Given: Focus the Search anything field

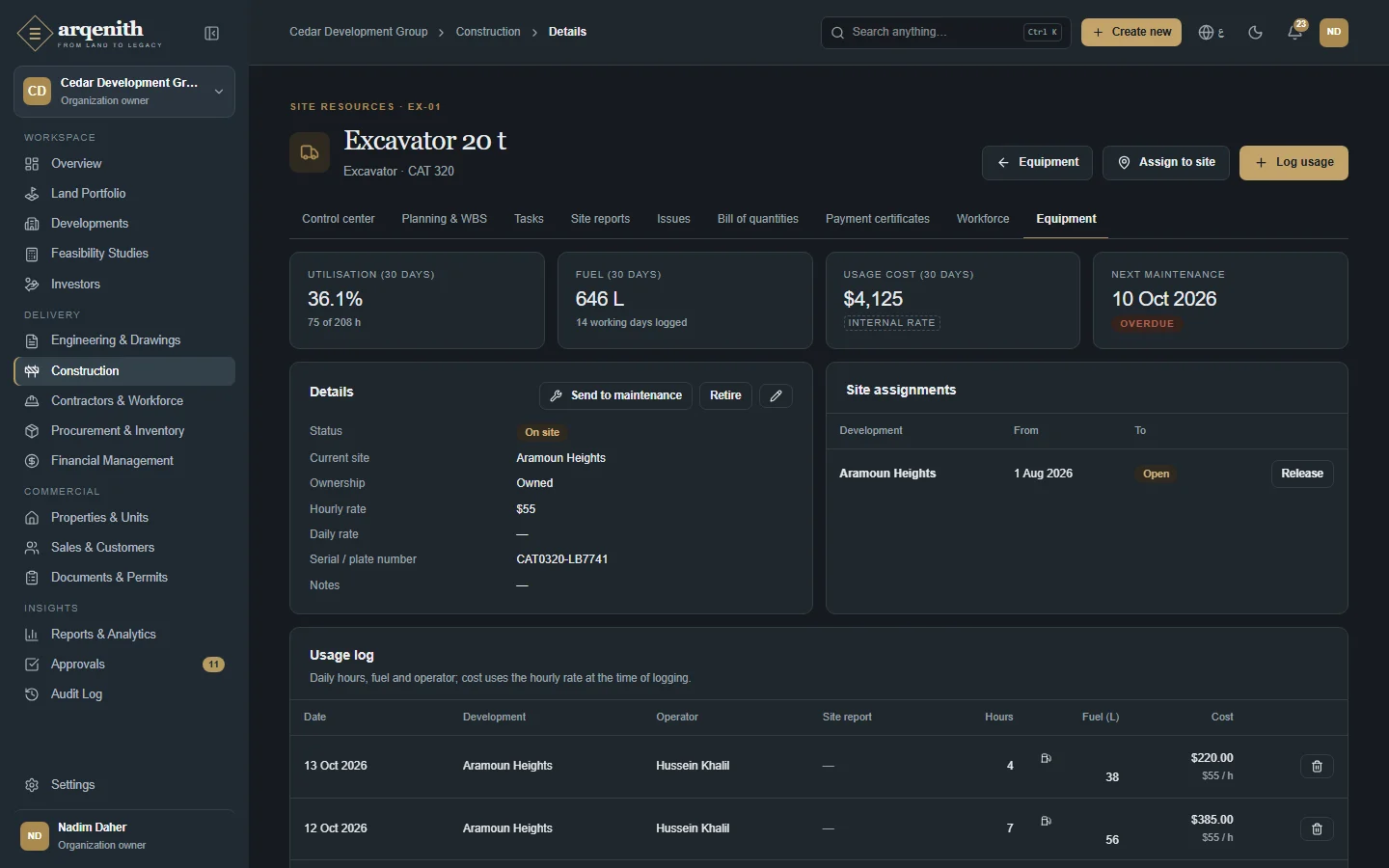Looking at the screenshot, I should [x=946, y=33].
